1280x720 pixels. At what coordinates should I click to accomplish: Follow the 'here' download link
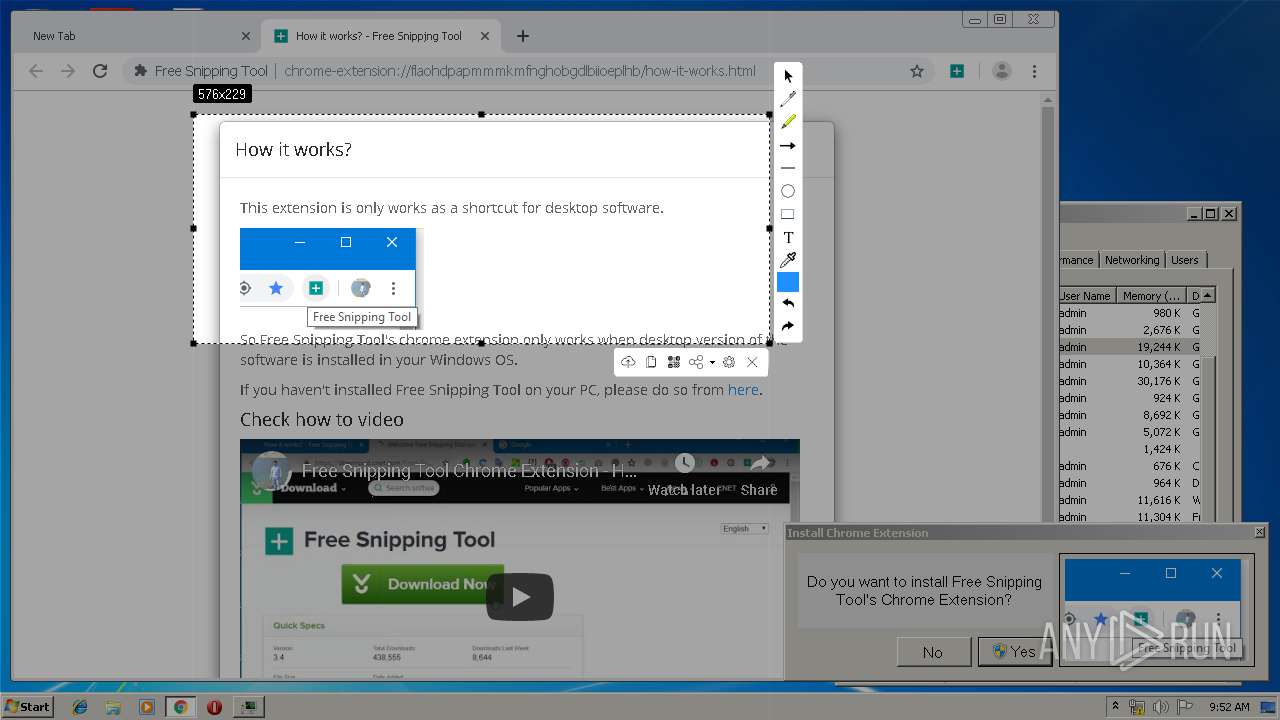tap(743, 390)
